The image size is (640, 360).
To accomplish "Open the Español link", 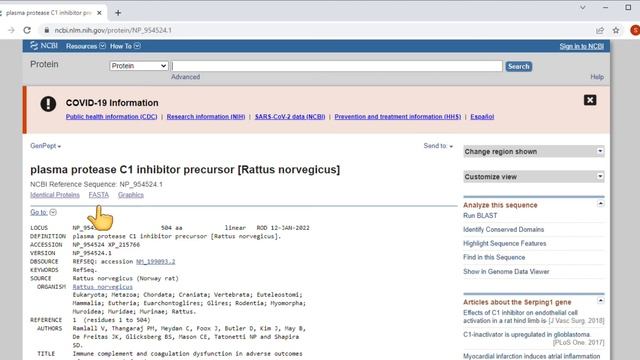I will (x=482, y=117).
